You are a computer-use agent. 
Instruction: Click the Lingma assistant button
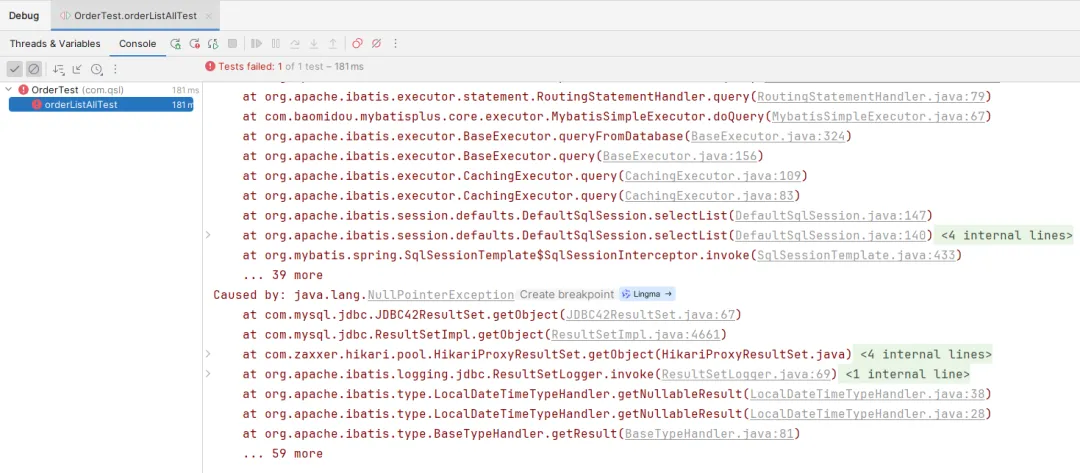pos(647,294)
